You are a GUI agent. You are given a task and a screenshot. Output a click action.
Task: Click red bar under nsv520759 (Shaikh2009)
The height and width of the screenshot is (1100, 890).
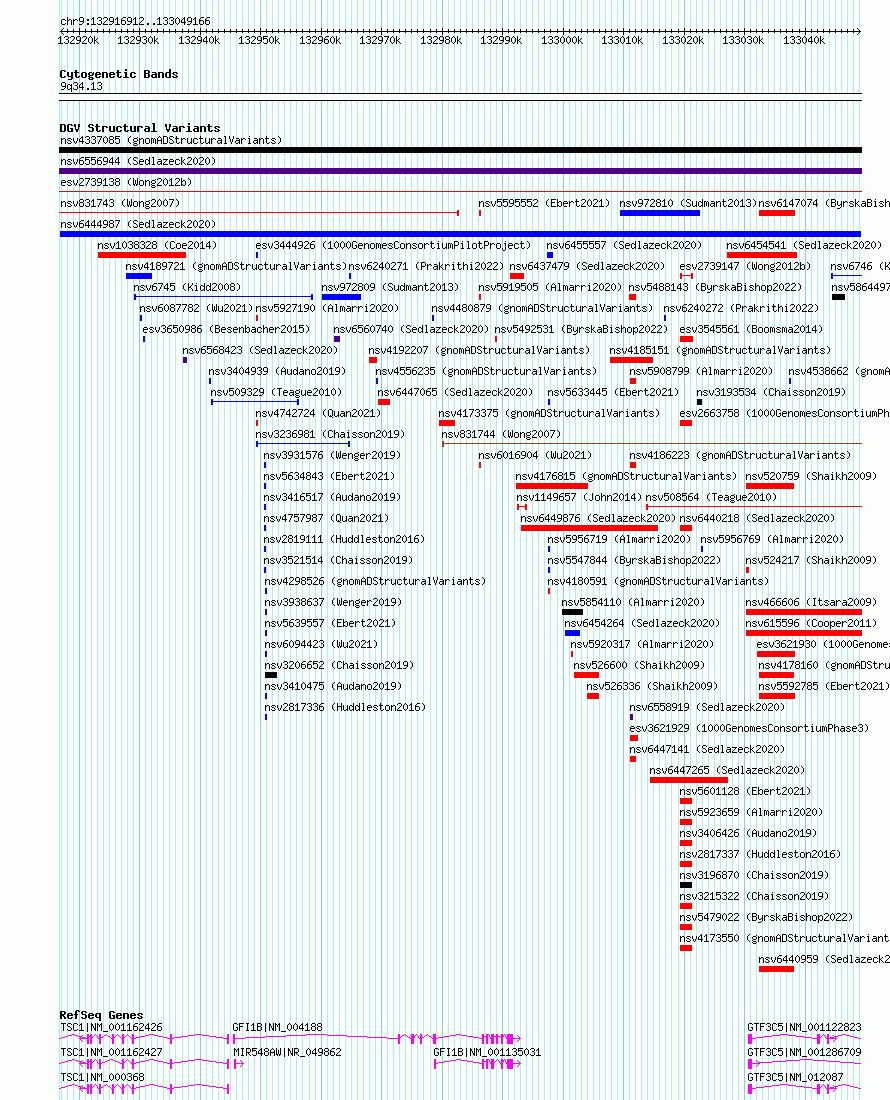[x=770, y=485]
